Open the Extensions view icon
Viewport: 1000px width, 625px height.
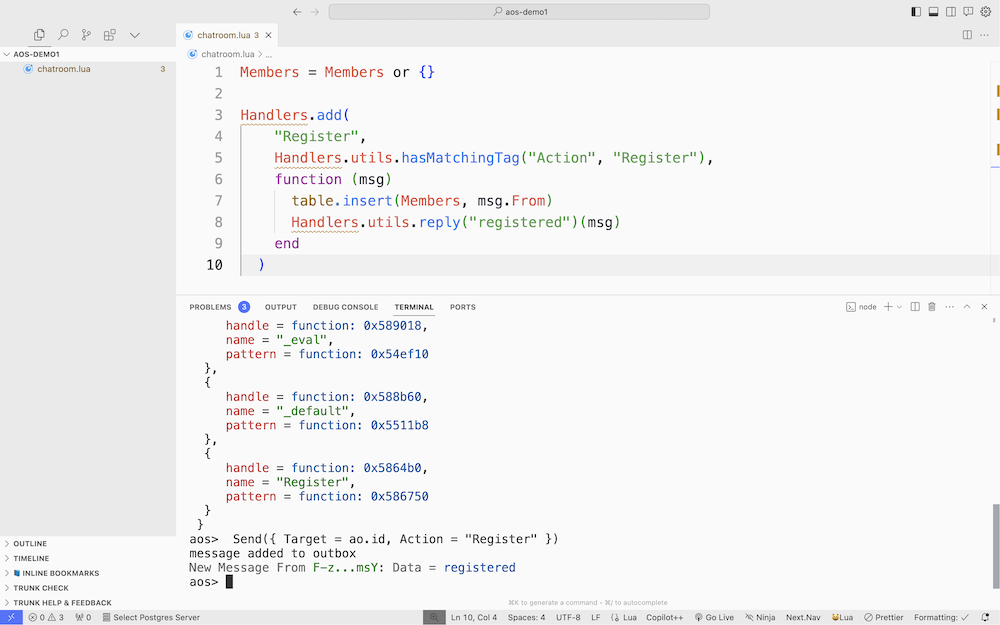click(110, 35)
